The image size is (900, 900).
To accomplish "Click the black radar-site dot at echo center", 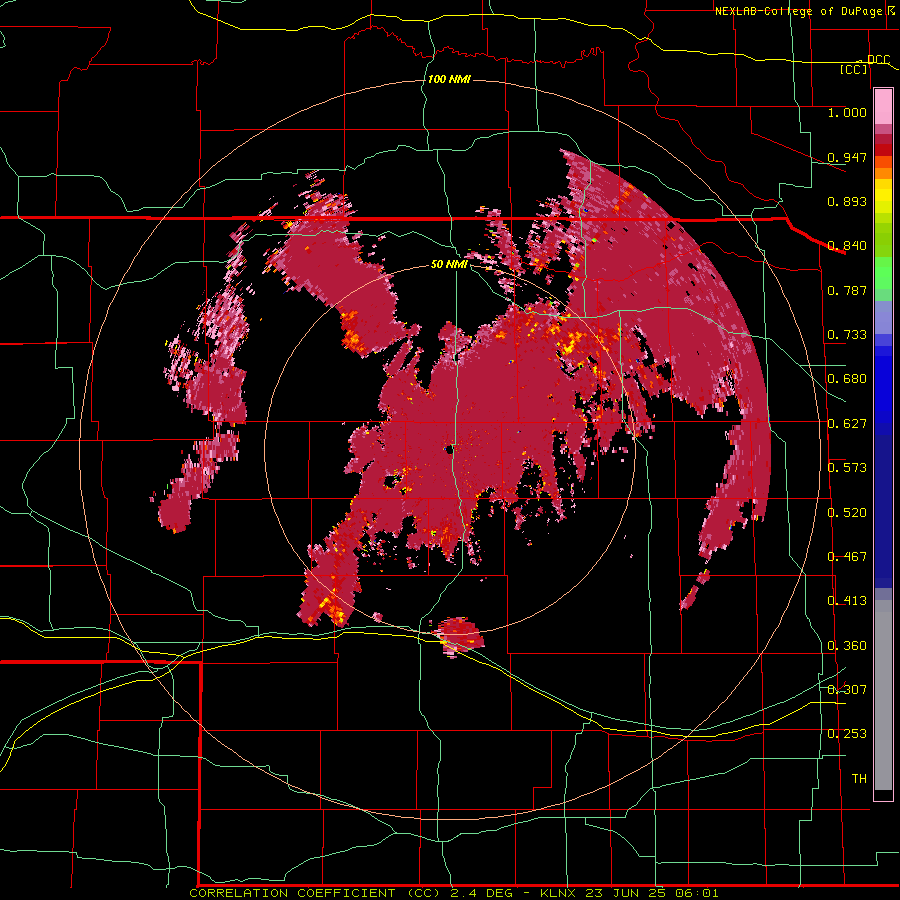I will (x=449, y=449).
